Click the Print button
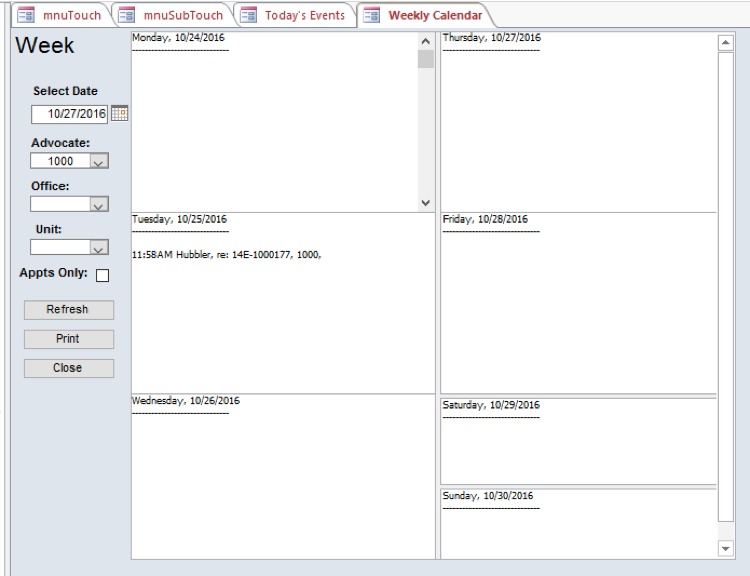 [x=68, y=339]
